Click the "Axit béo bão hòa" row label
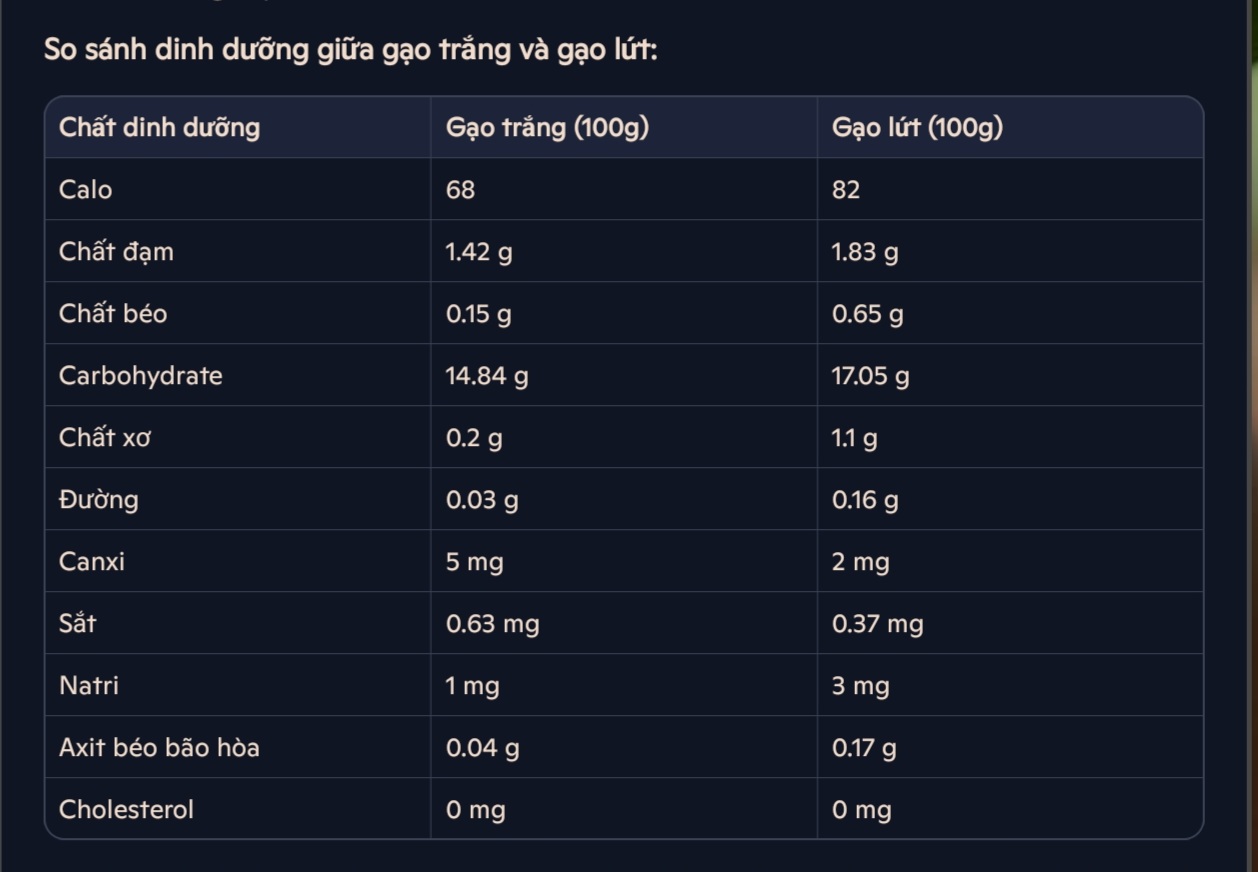 (x=159, y=748)
